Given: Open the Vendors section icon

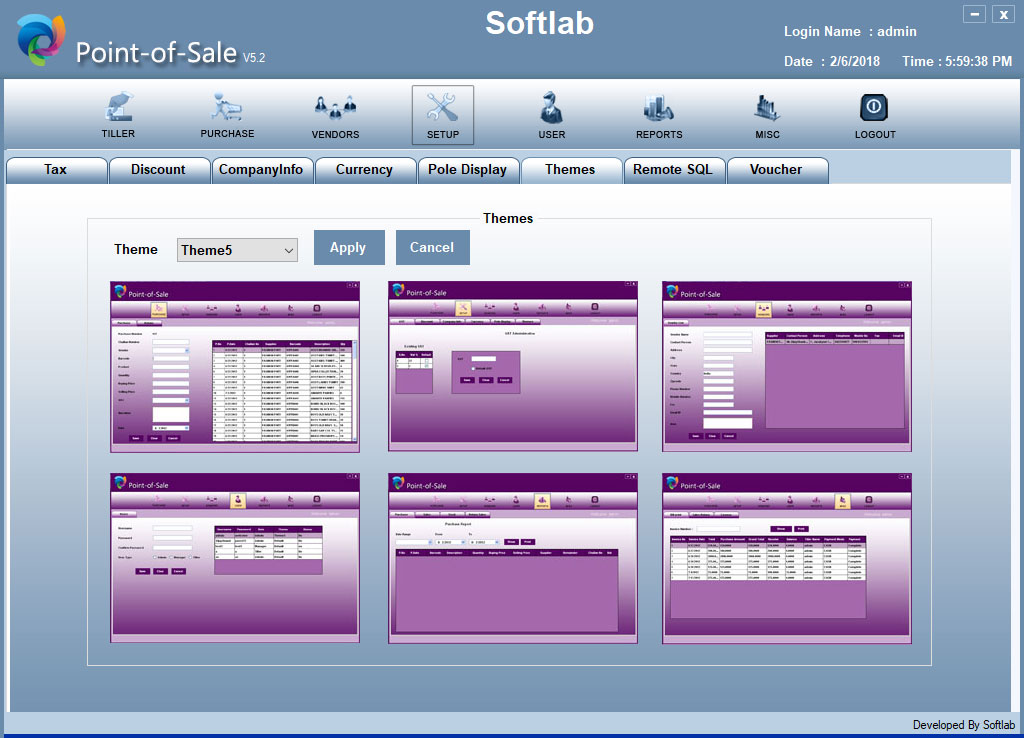Looking at the screenshot, I should click(335, 108).
